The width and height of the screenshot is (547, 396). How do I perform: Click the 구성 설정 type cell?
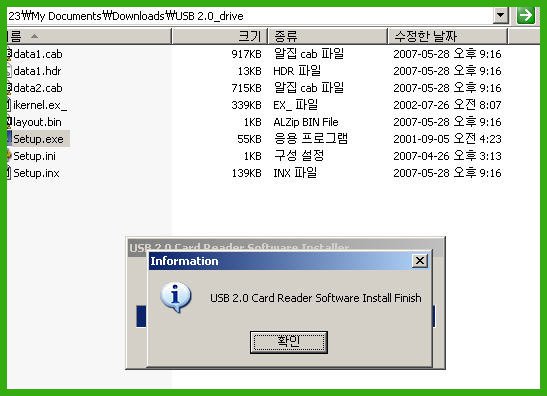coord(299,156)
